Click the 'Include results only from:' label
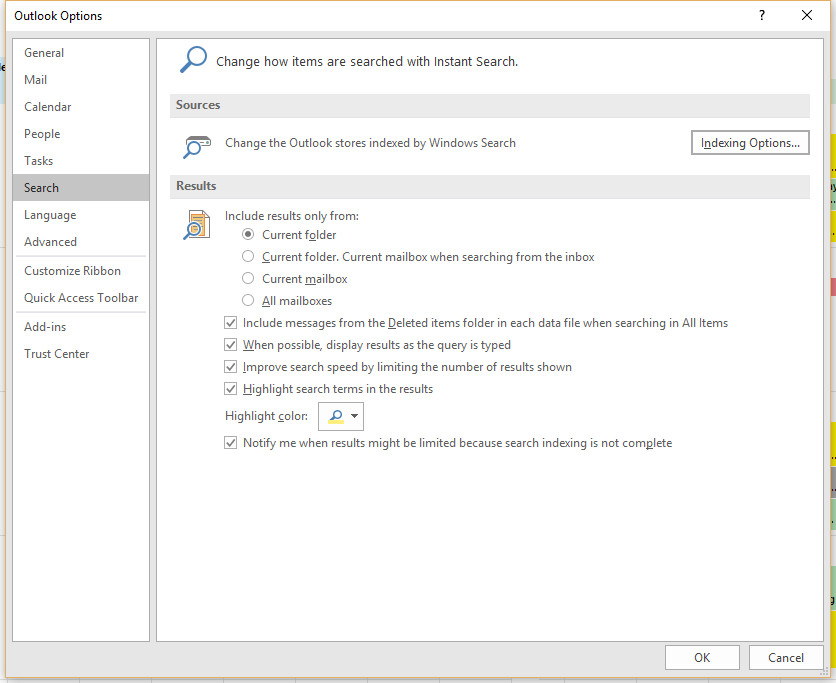 click(292, 216)
